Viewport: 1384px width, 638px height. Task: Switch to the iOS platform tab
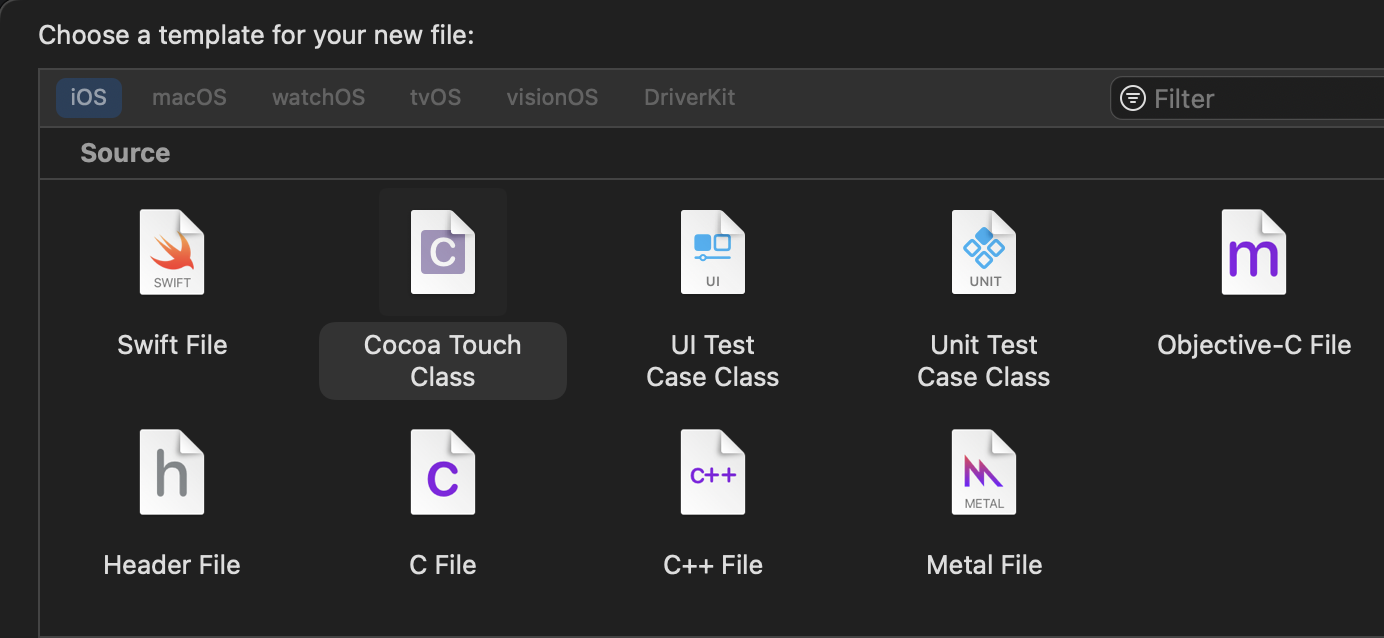click(x=89, y=98)
